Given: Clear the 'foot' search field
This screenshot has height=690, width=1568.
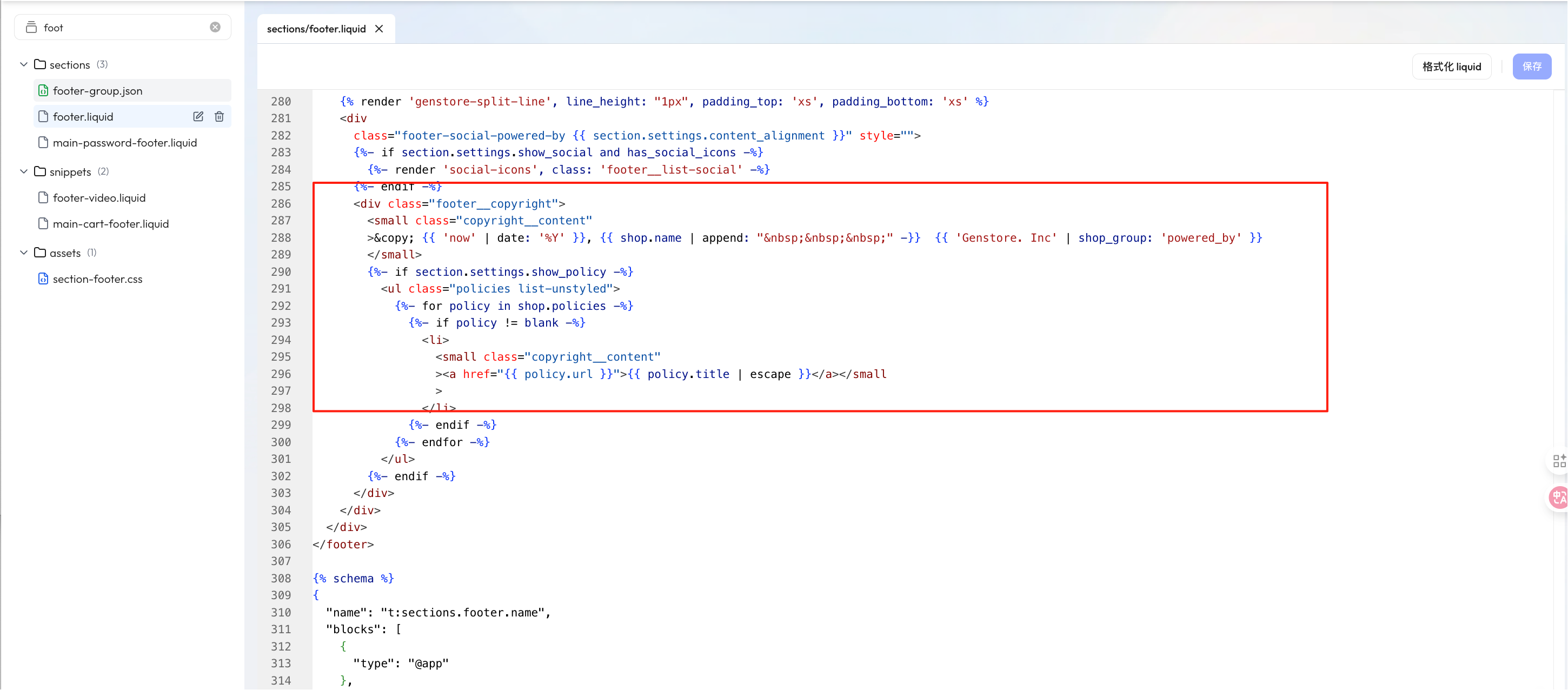Looking at the screenshot, I should point(215,28).
